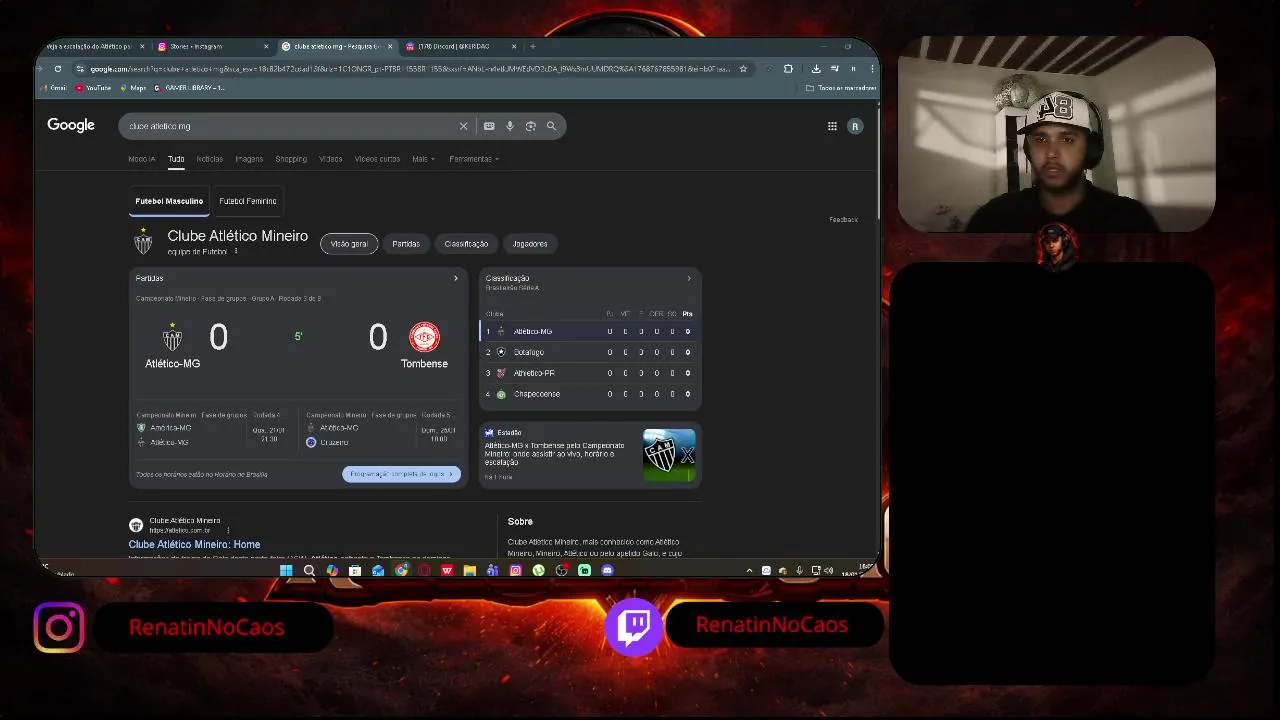Expand the Classificação card arrow

(689, 278)
